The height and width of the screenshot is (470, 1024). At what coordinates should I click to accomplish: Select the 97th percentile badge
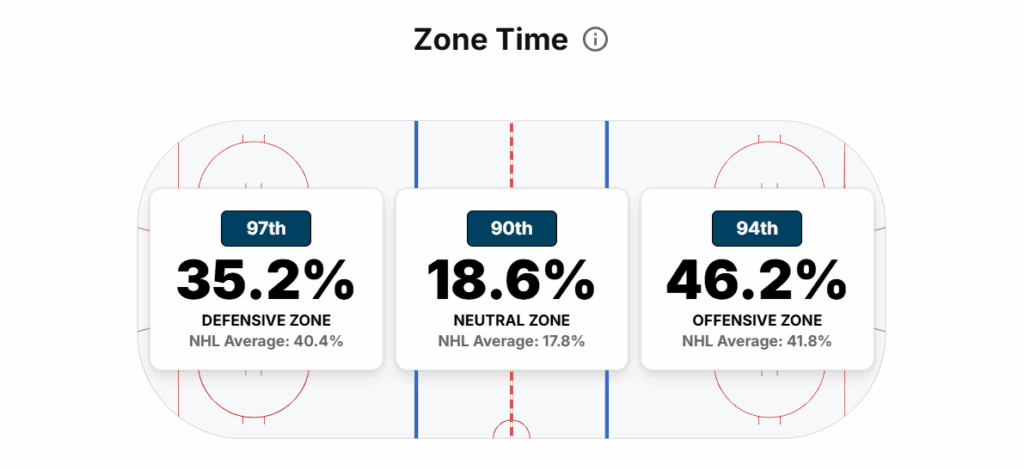[x=266, y=228]
